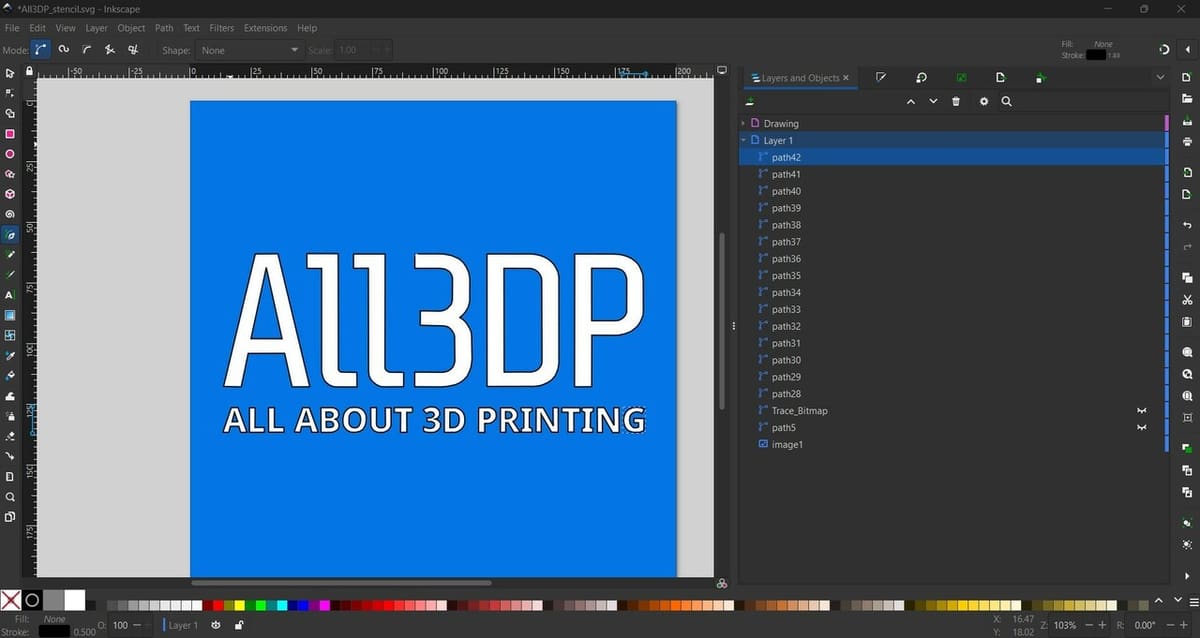1200x638 pixels.
Task: Open the docked dialogs chevron menu
Action: (1160, 77)
